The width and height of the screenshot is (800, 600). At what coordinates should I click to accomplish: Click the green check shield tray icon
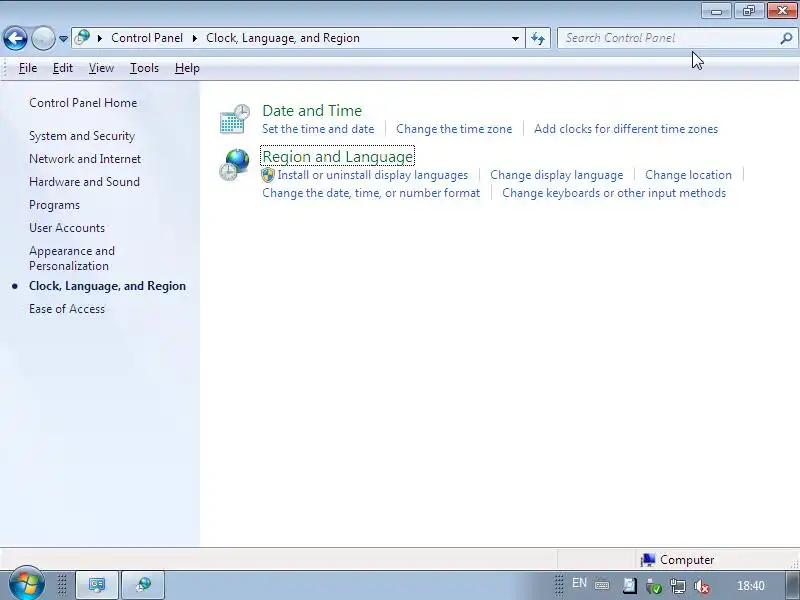coord(654,586)
